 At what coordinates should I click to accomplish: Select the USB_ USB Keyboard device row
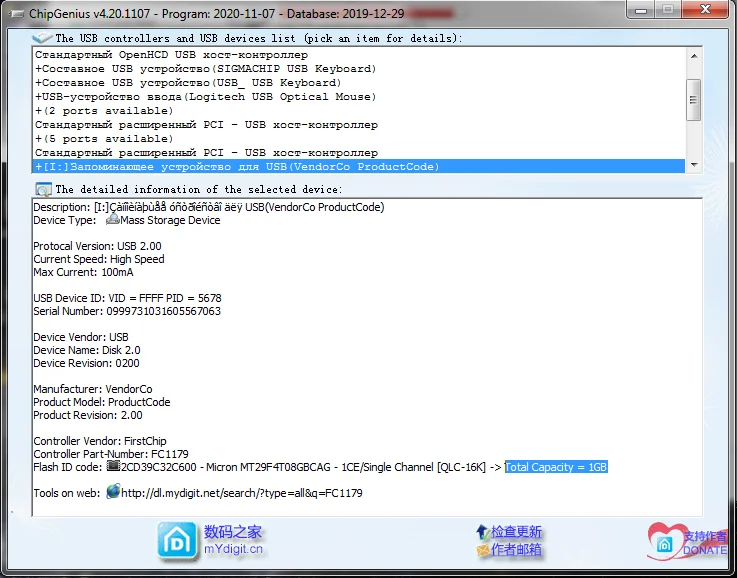click(359, 83)
